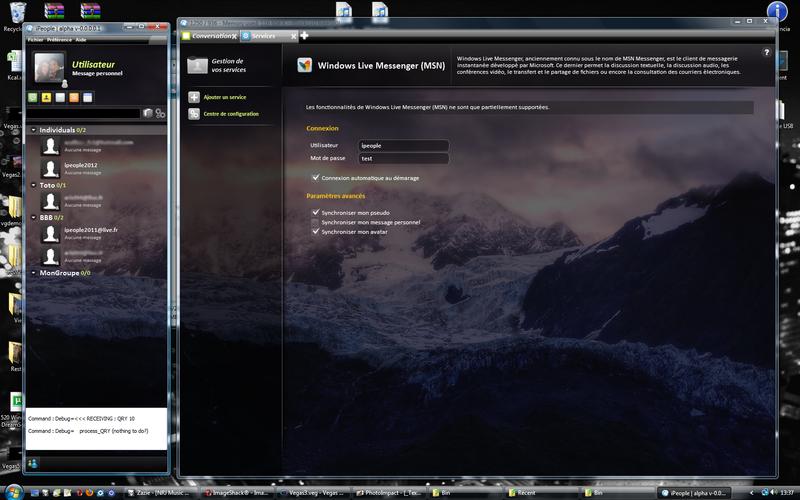
Task: Click the box icon beside the search field
Action: 148,113
